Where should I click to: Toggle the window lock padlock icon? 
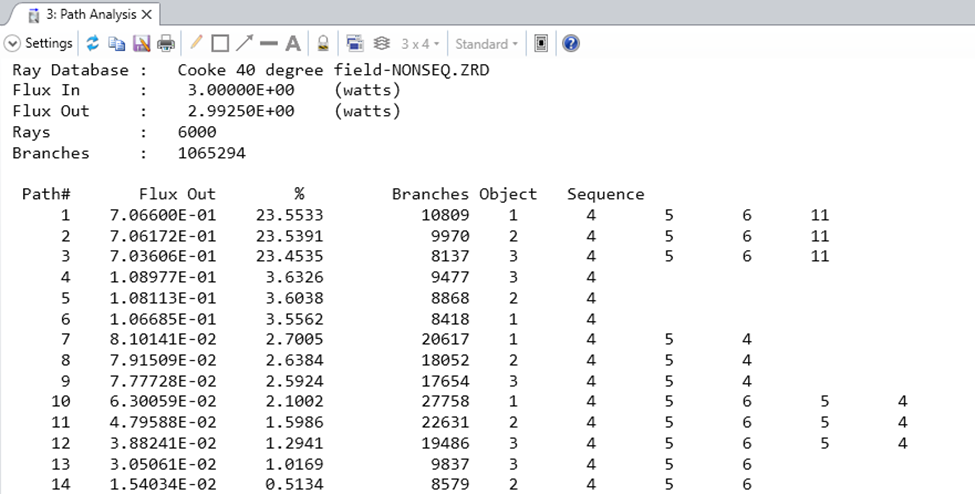(323, 44)
